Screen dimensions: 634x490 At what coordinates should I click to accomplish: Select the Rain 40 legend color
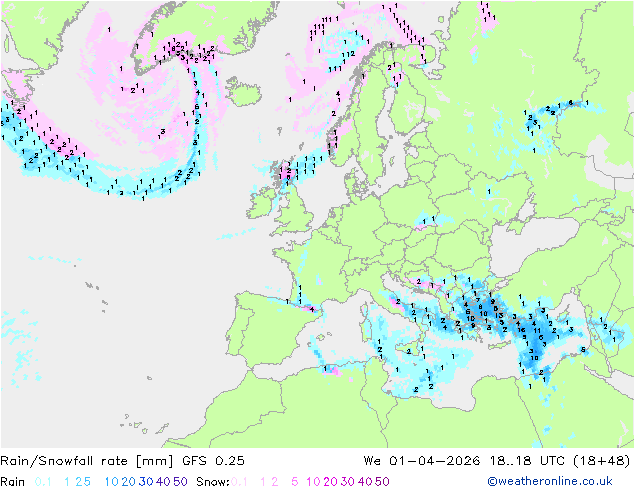tap(163, 482)
